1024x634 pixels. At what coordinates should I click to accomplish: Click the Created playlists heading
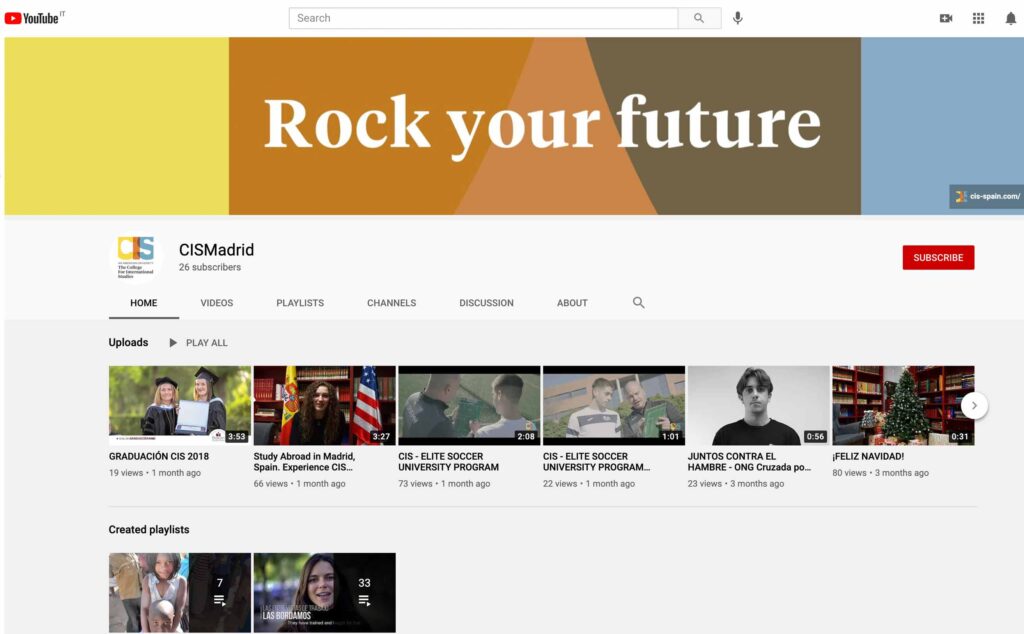click(x=149, y=530)
